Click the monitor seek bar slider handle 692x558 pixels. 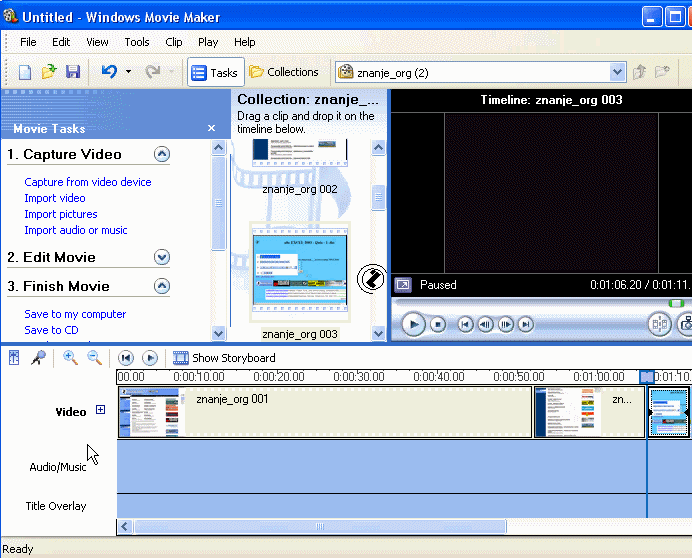(676, 303)
